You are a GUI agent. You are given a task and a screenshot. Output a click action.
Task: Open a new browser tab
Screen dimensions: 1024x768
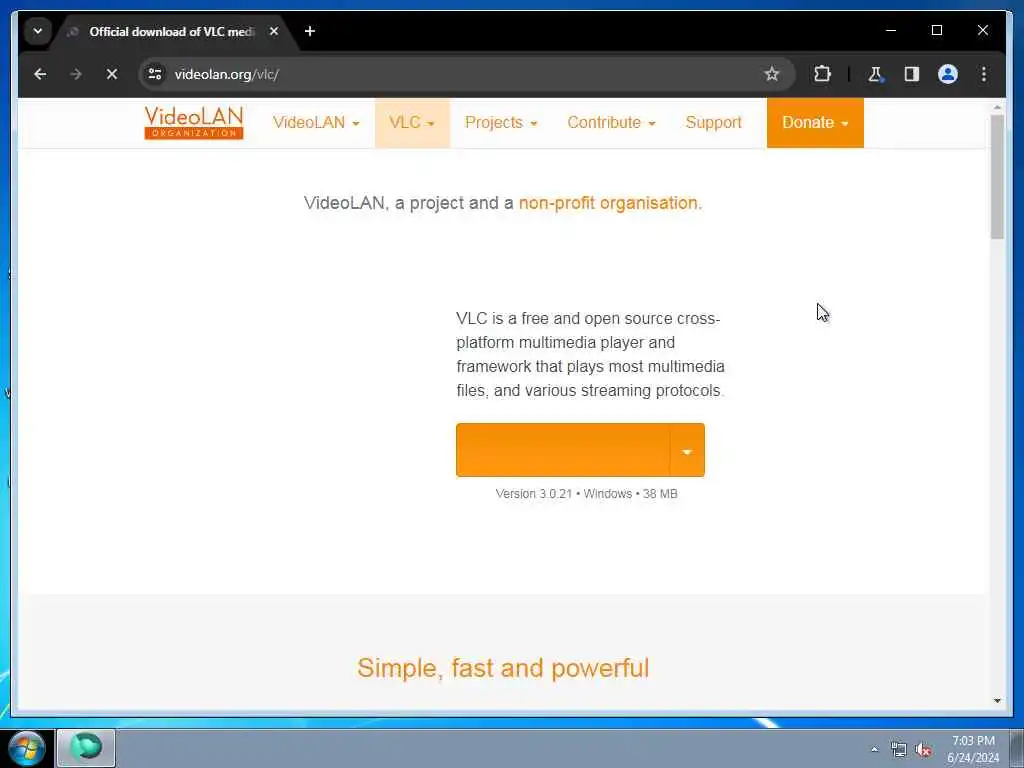[310, 31]
